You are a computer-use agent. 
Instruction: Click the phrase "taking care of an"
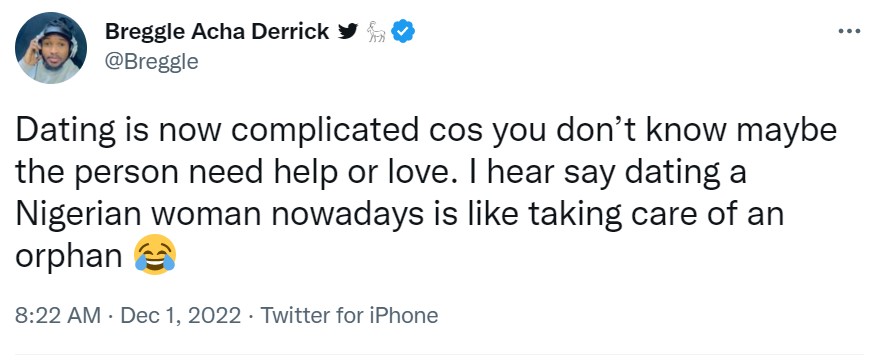[656, 214]
